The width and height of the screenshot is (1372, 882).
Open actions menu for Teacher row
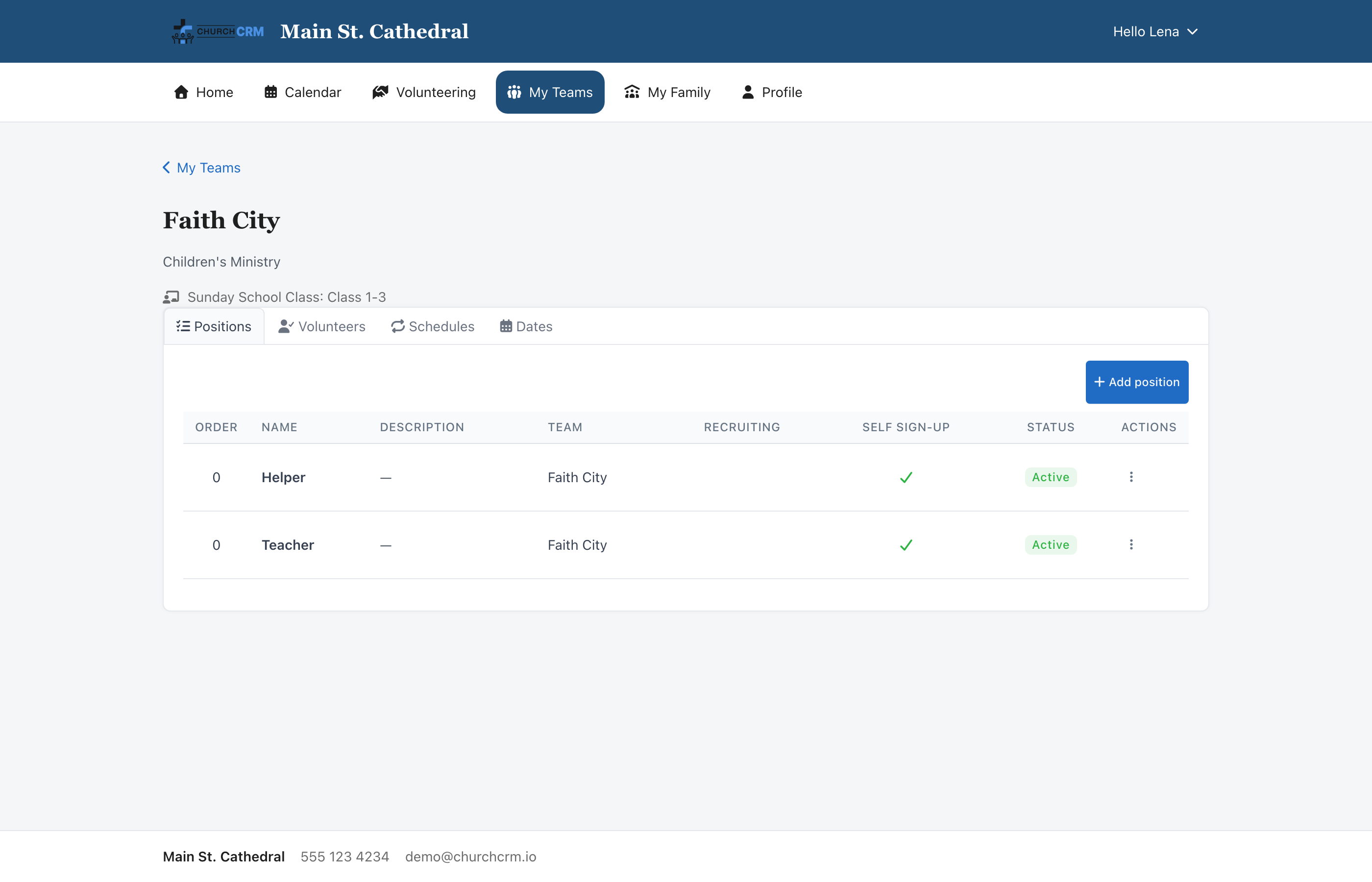(x=1131, y=545)
